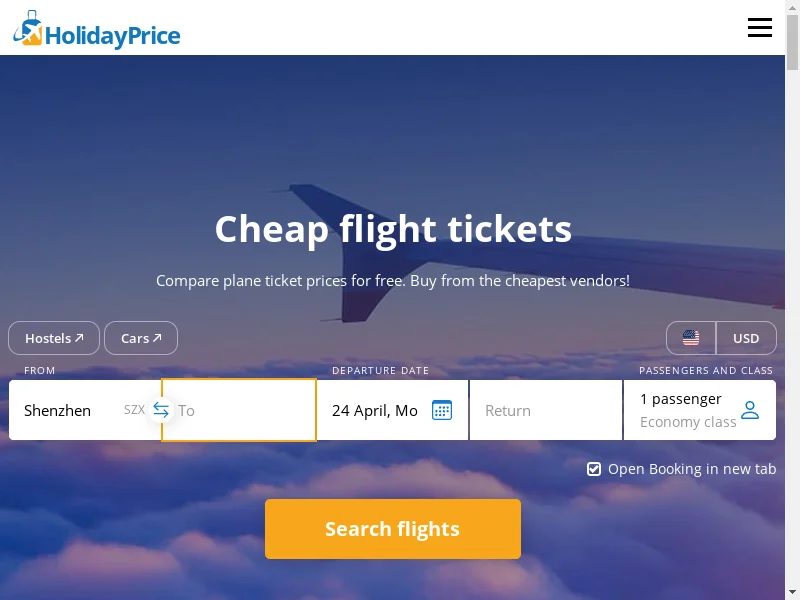Click the Cheap flight tickets heading

[x=393, y=229]
